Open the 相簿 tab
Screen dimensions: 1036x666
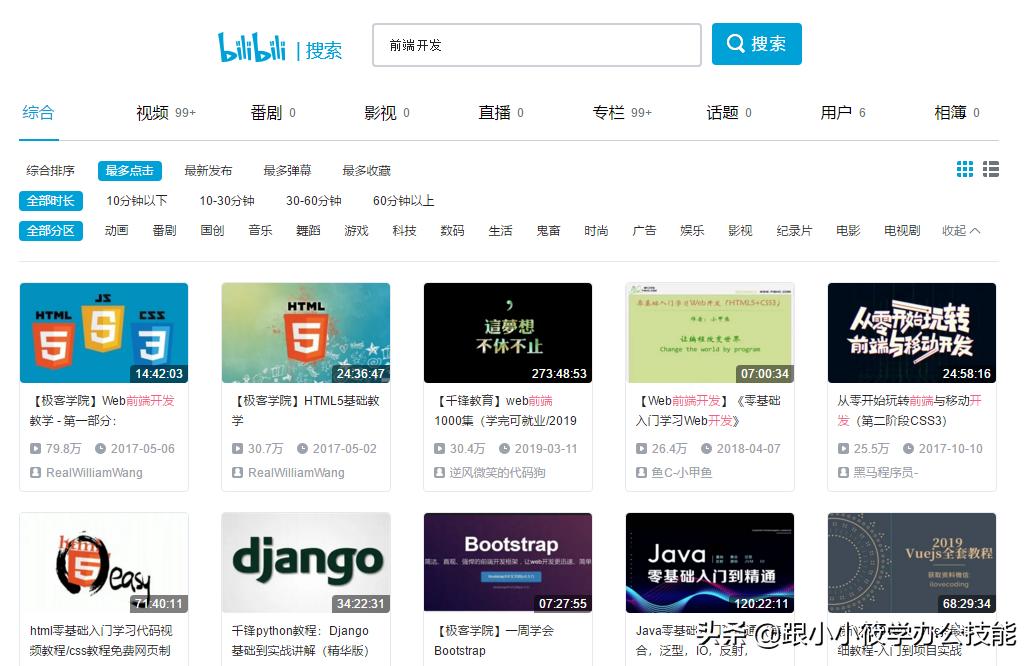957,113
